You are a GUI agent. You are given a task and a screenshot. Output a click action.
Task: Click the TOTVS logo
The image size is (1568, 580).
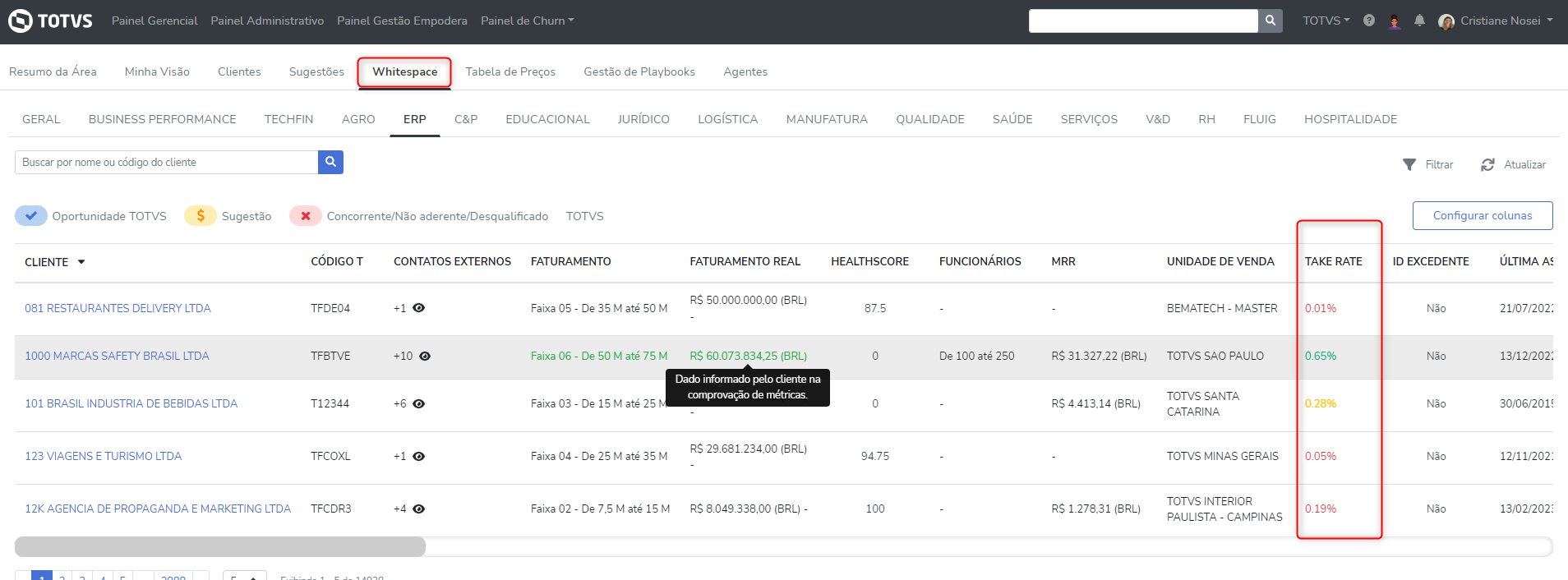point(50,21)
